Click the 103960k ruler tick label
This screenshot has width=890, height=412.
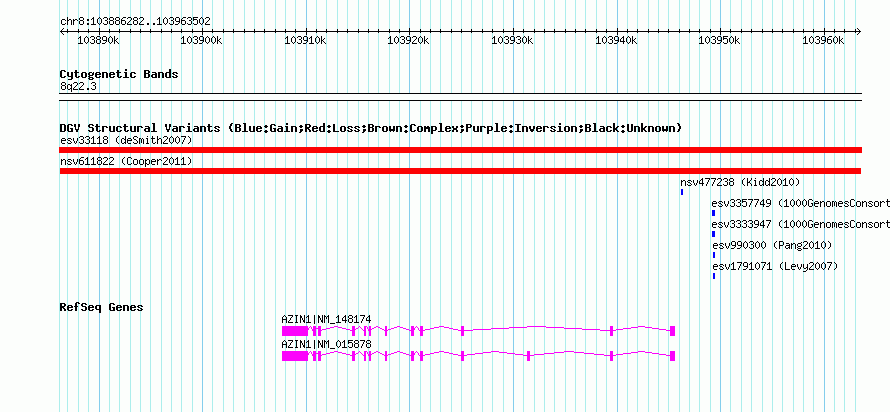tap(824, 41)
